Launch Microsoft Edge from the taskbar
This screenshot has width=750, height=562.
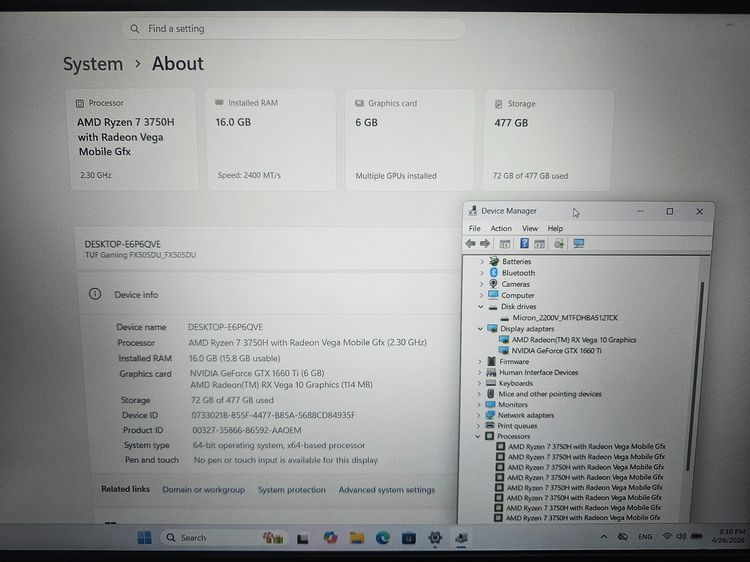(382, 538)
